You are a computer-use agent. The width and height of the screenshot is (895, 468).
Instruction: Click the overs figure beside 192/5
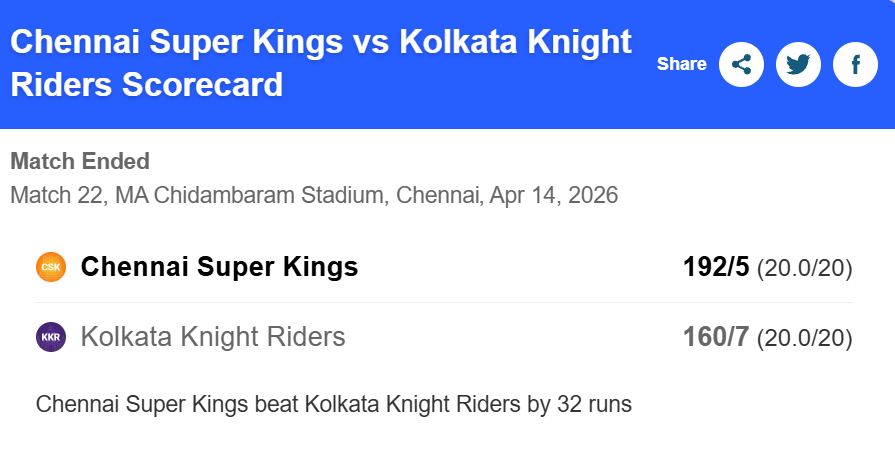(804, 268)
